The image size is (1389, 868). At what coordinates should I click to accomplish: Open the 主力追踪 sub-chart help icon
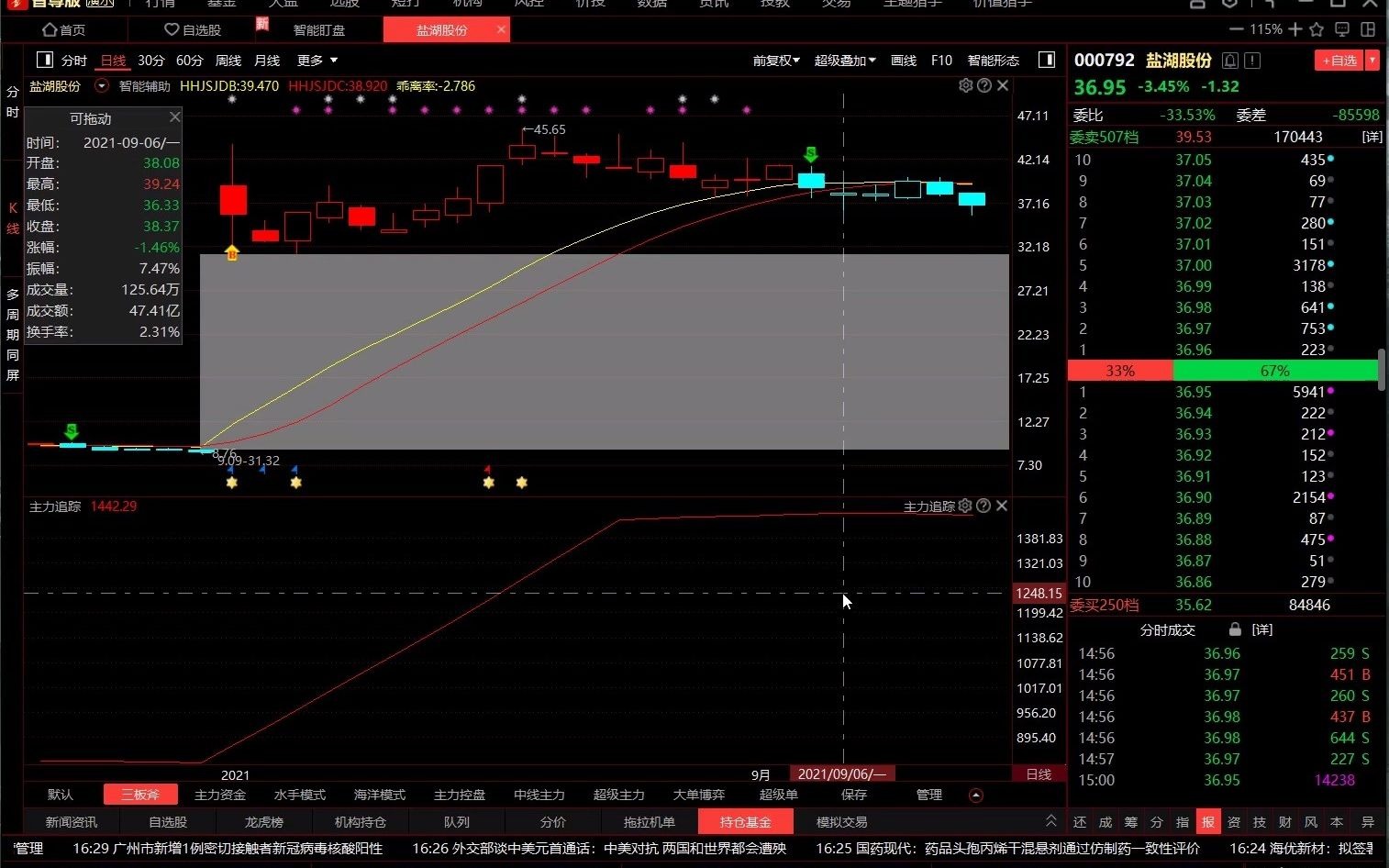tap(983, 506)
